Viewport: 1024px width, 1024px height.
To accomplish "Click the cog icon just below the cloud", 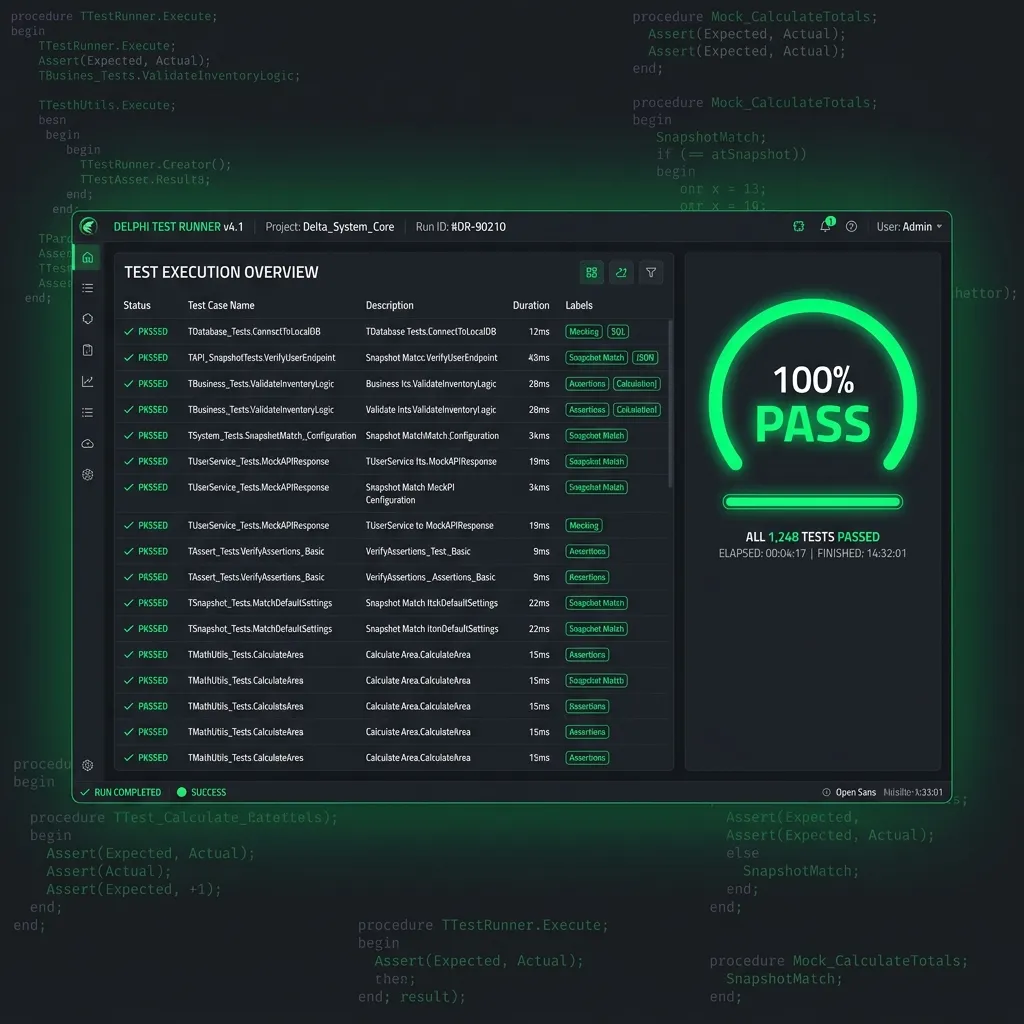I will (x=88, y=475).
